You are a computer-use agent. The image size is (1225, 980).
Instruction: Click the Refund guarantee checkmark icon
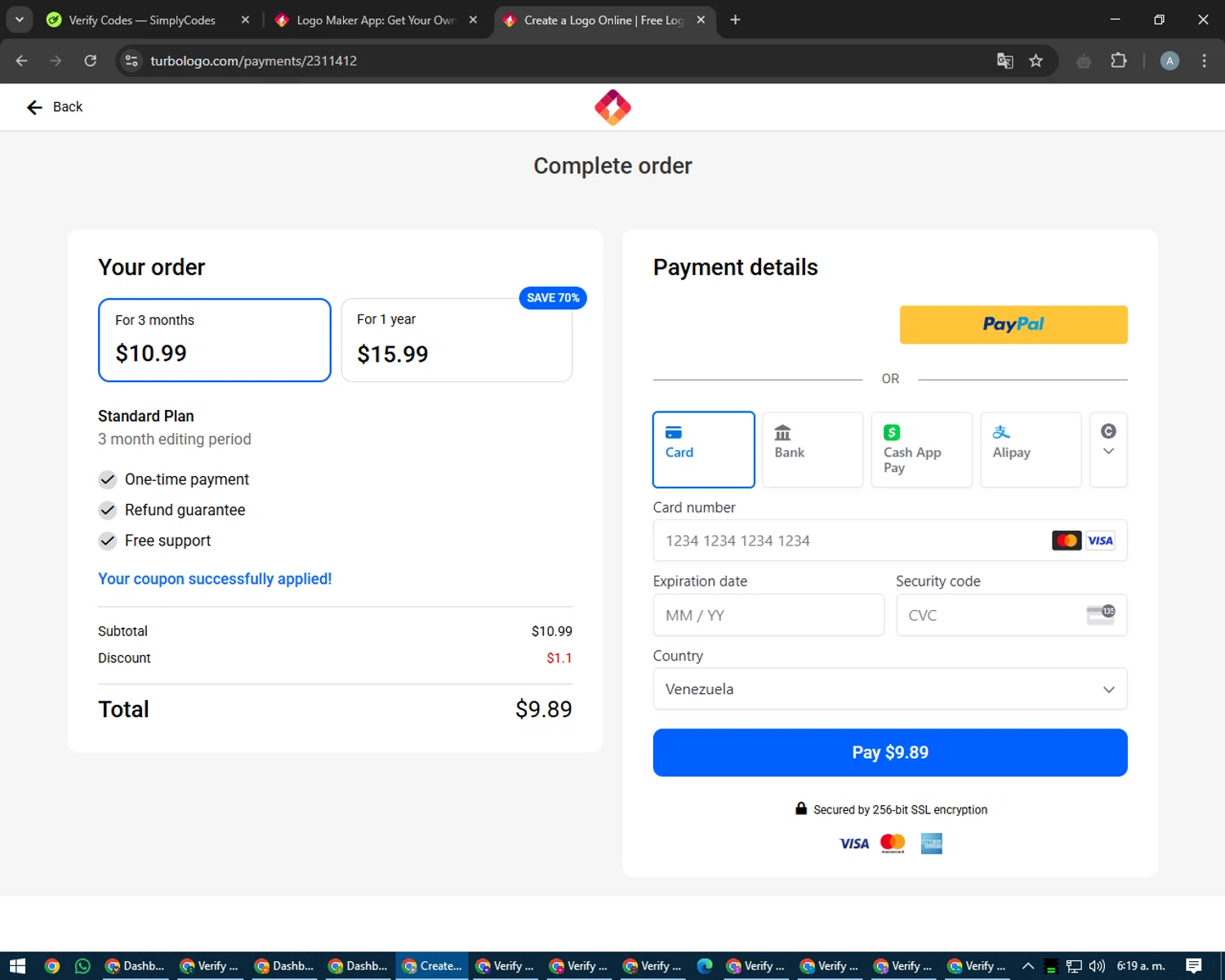click(108, 510)
